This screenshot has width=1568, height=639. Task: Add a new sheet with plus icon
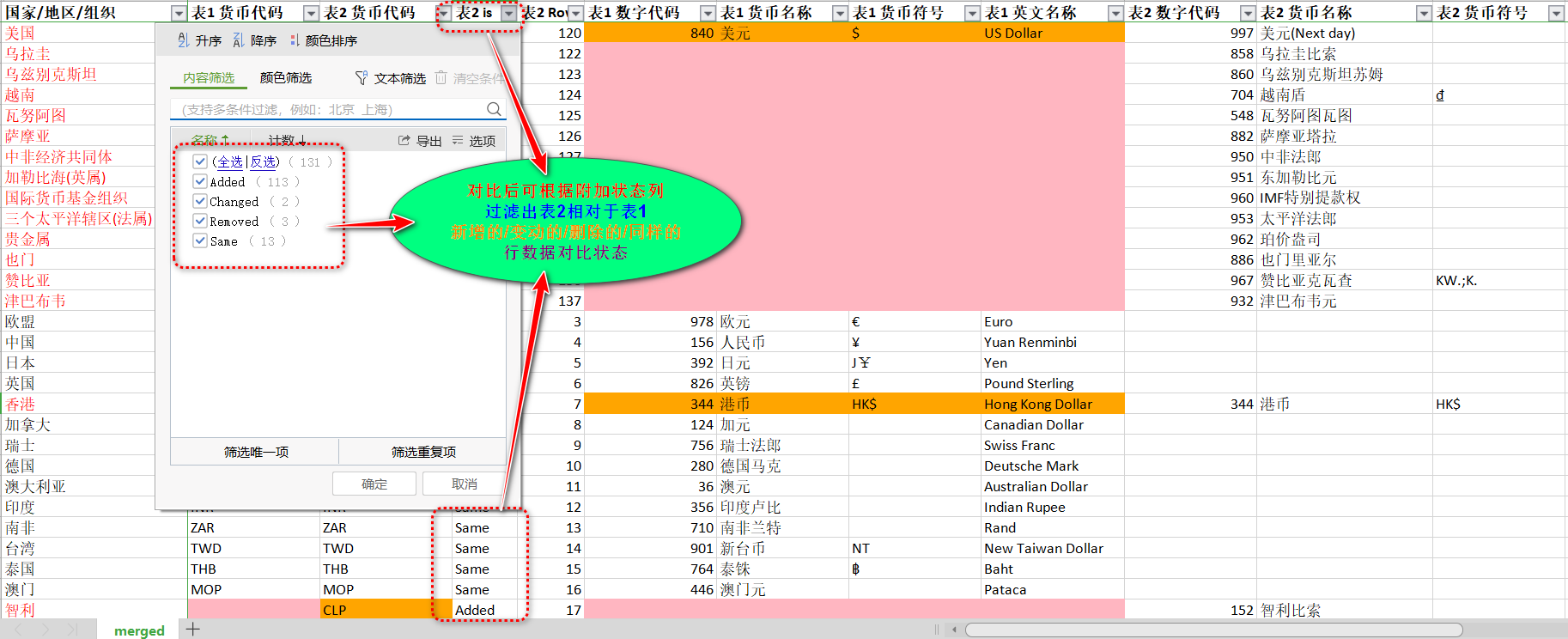193,630
